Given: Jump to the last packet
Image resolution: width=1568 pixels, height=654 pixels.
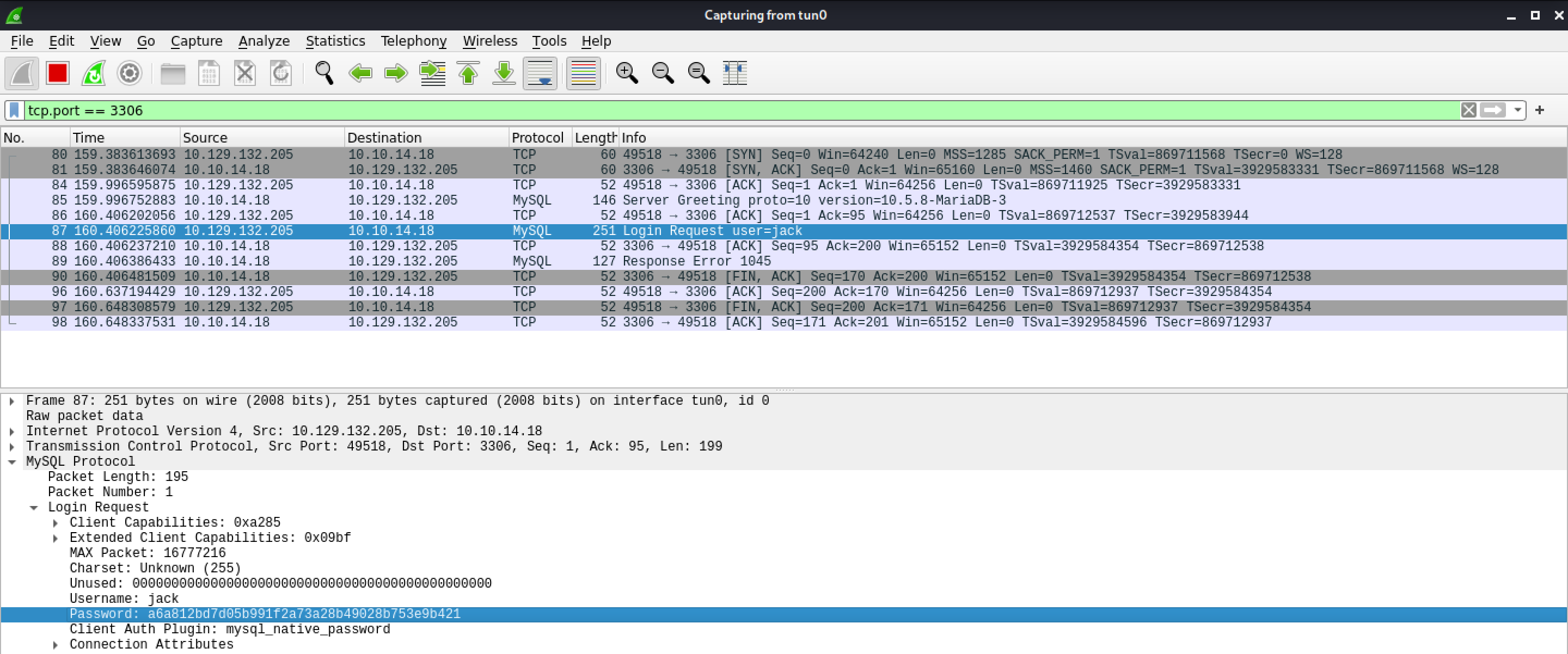Looking at the screenshot, I should (x=504, y=73).
